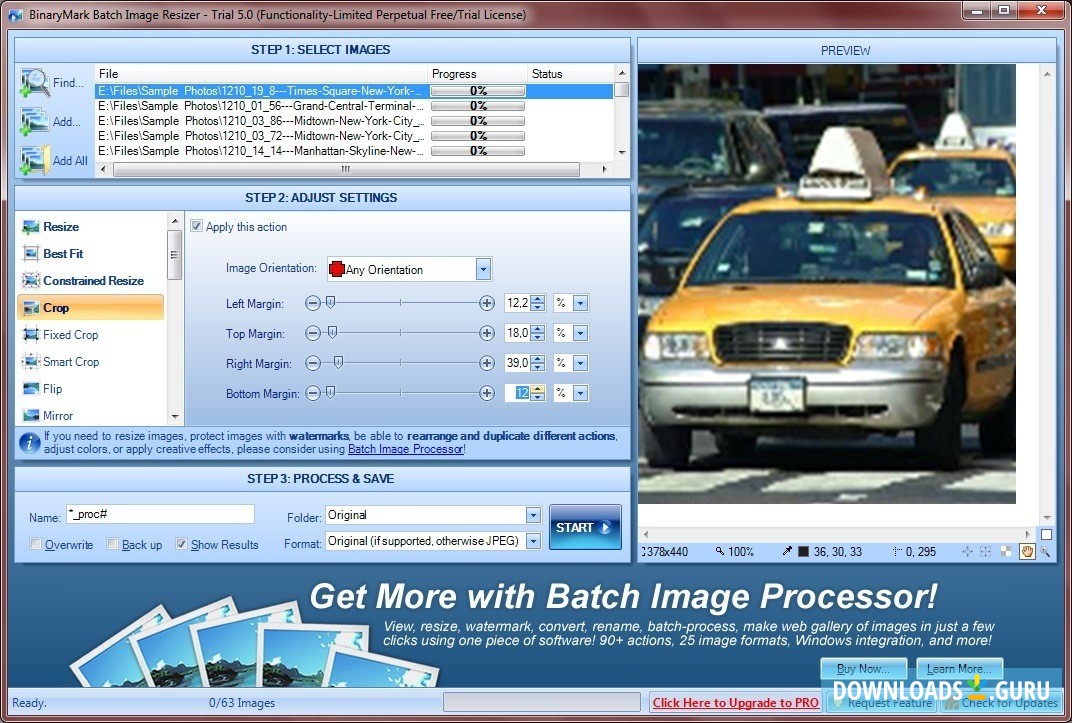Expand the output Format dropdown
The image size is (1072, 723).
click(533, 541)
